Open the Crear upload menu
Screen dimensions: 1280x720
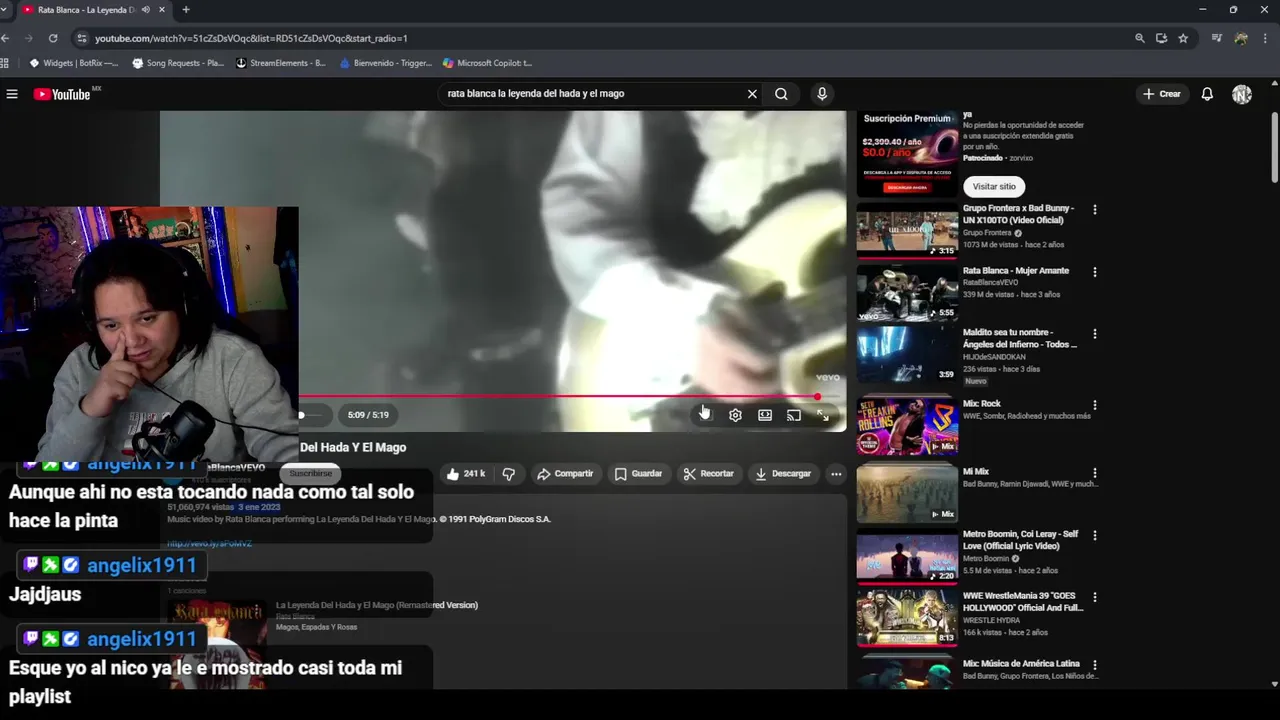pos(1162,94)
